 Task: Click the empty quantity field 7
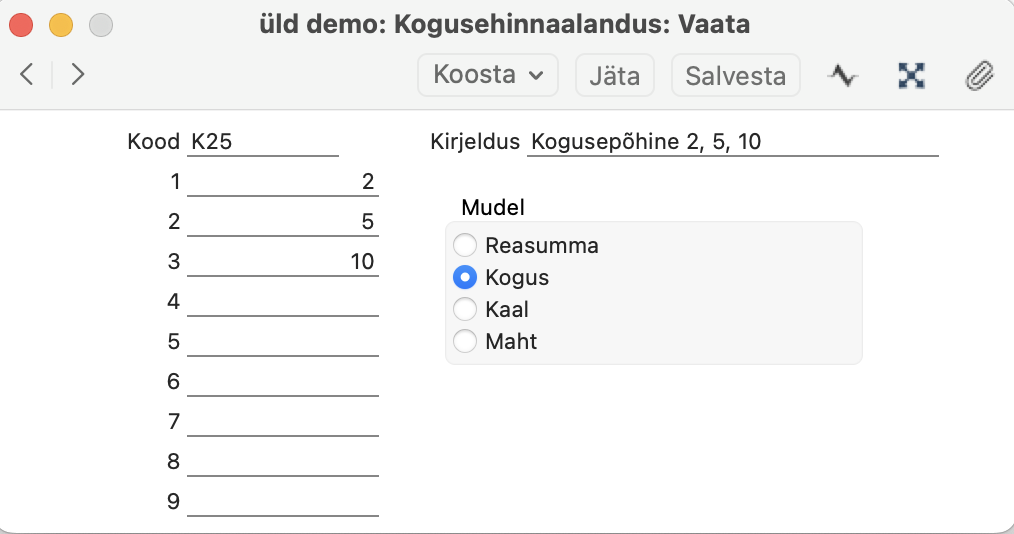pyautogui.click(x=283, y=422)
